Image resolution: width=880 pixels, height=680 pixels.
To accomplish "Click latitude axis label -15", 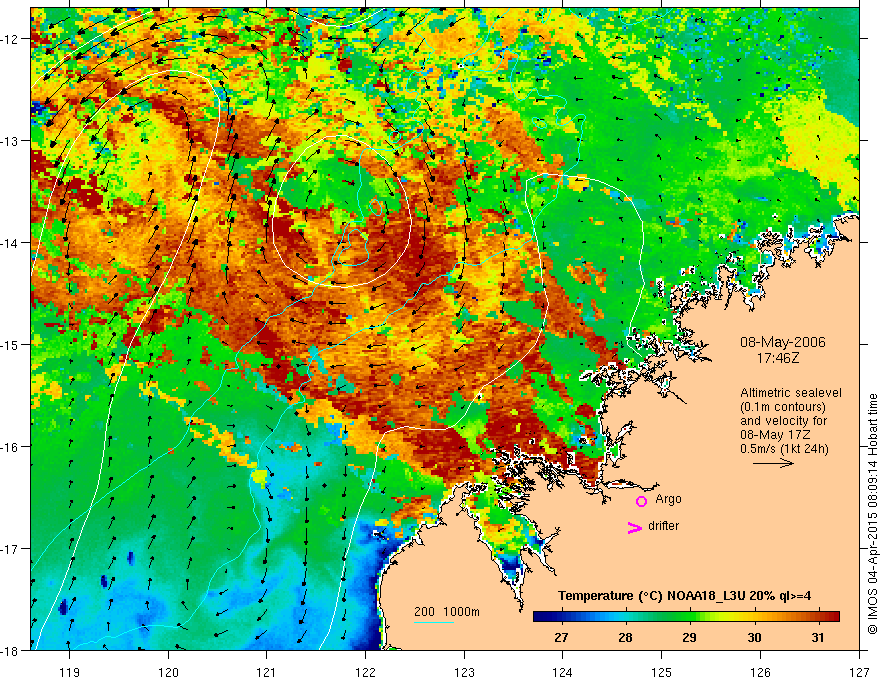I will [x=11, y=344].
